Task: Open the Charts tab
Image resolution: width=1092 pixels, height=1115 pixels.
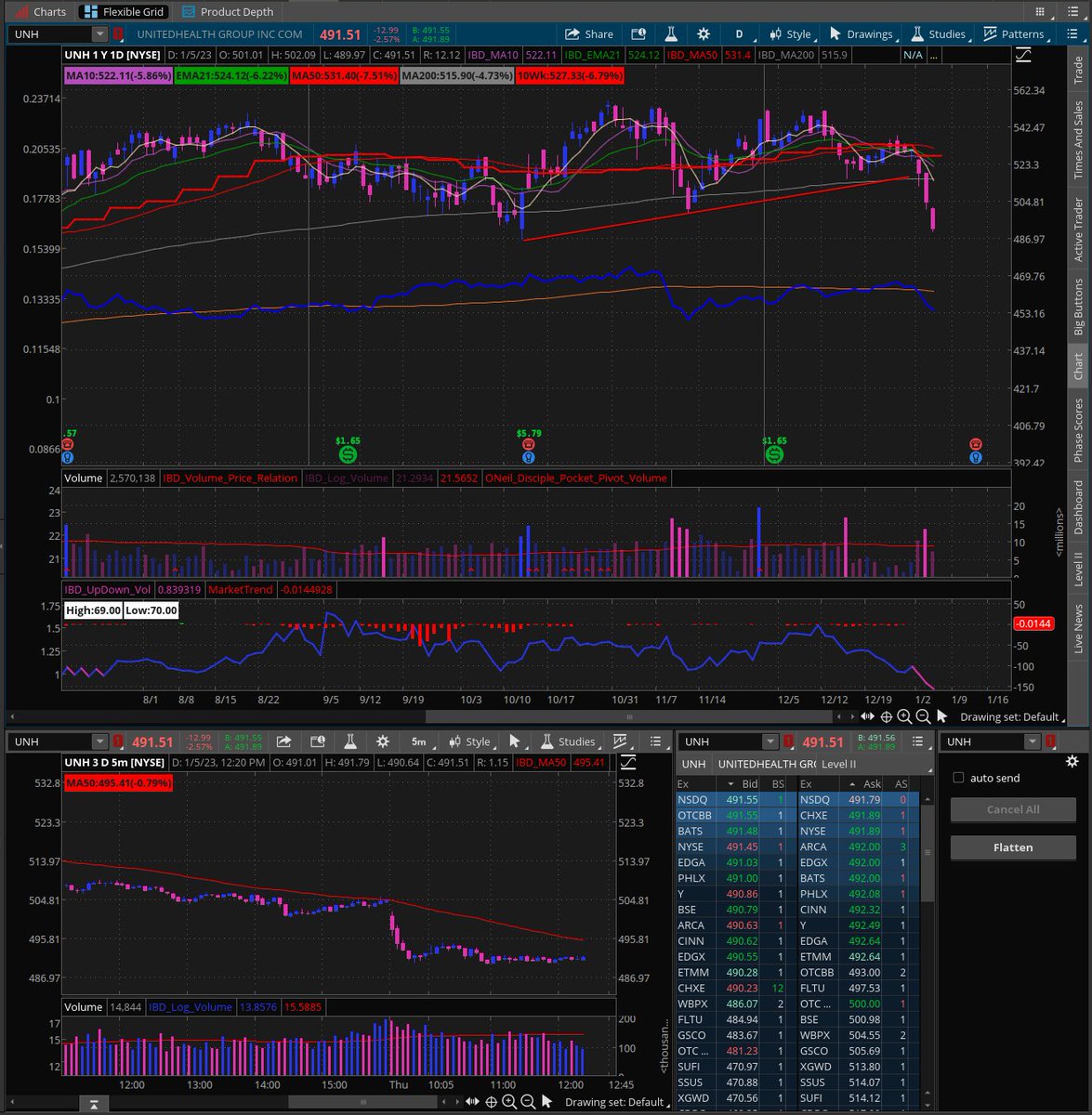Action: tap(40, 11)
